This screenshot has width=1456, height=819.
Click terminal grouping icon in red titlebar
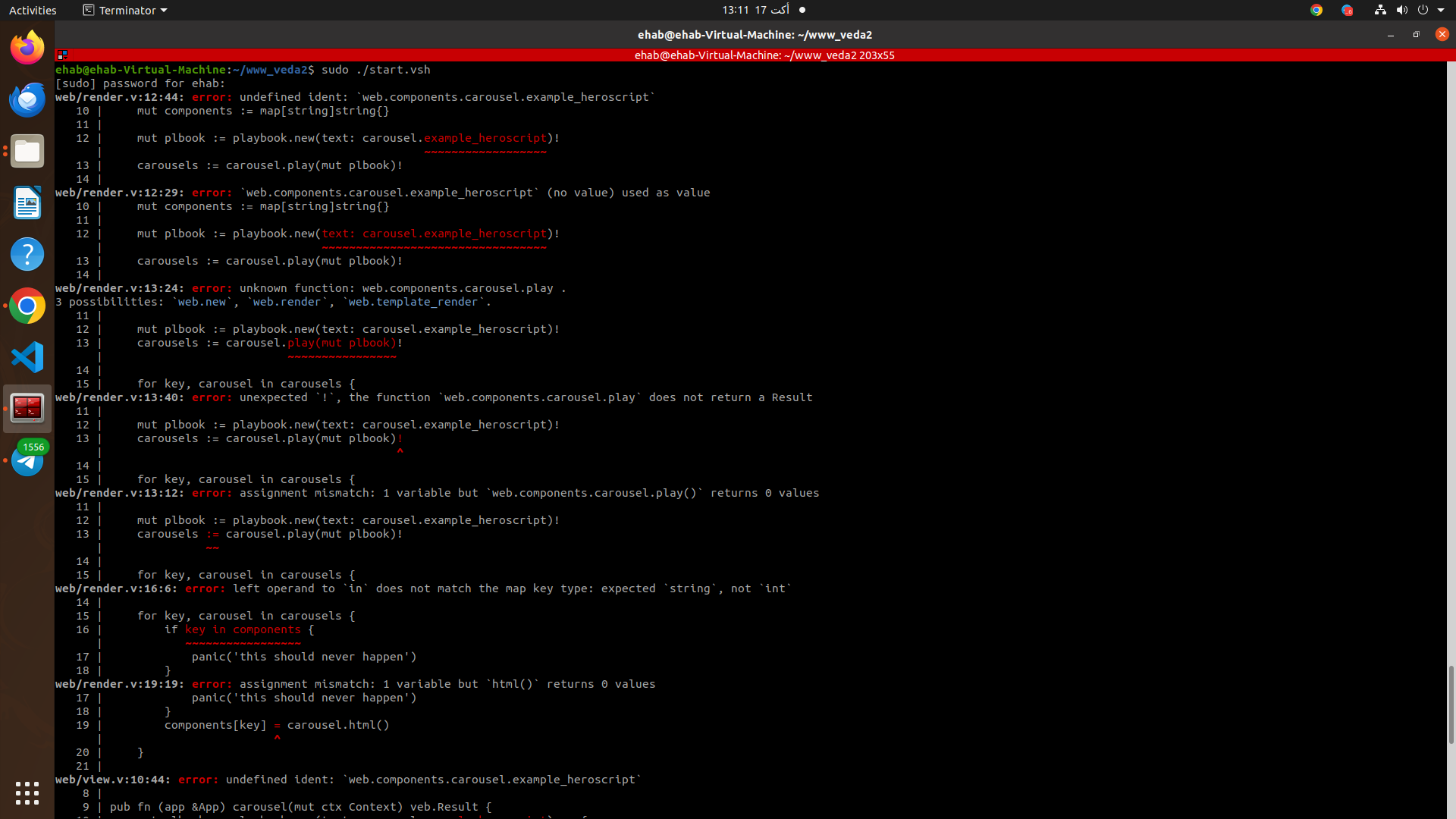click(62, 55)
